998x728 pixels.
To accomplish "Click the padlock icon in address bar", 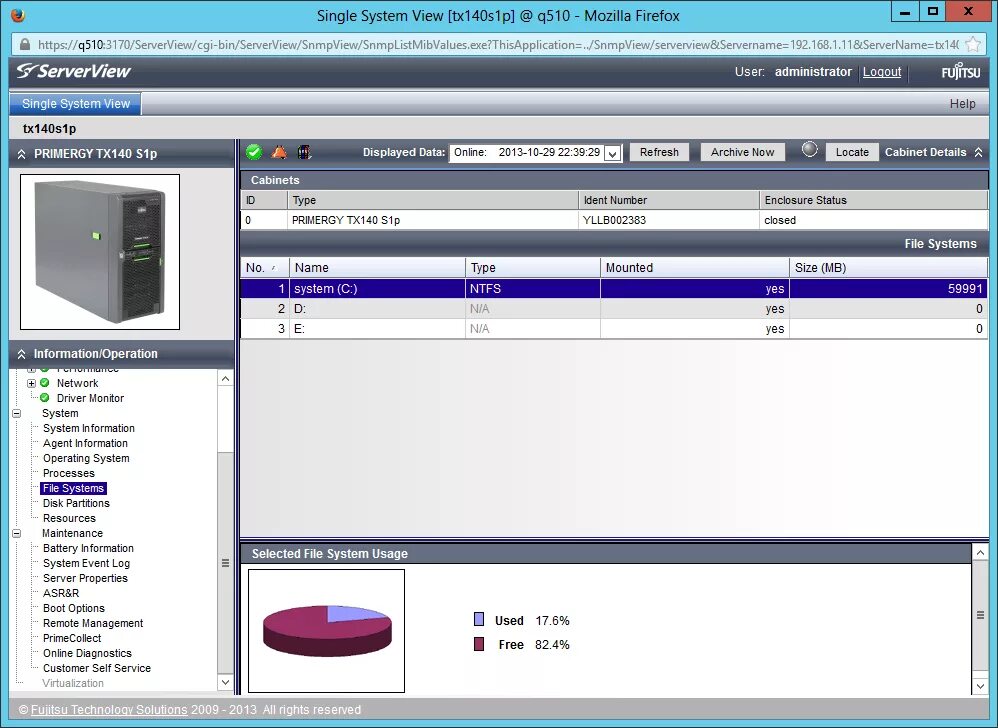I will 25,45.
